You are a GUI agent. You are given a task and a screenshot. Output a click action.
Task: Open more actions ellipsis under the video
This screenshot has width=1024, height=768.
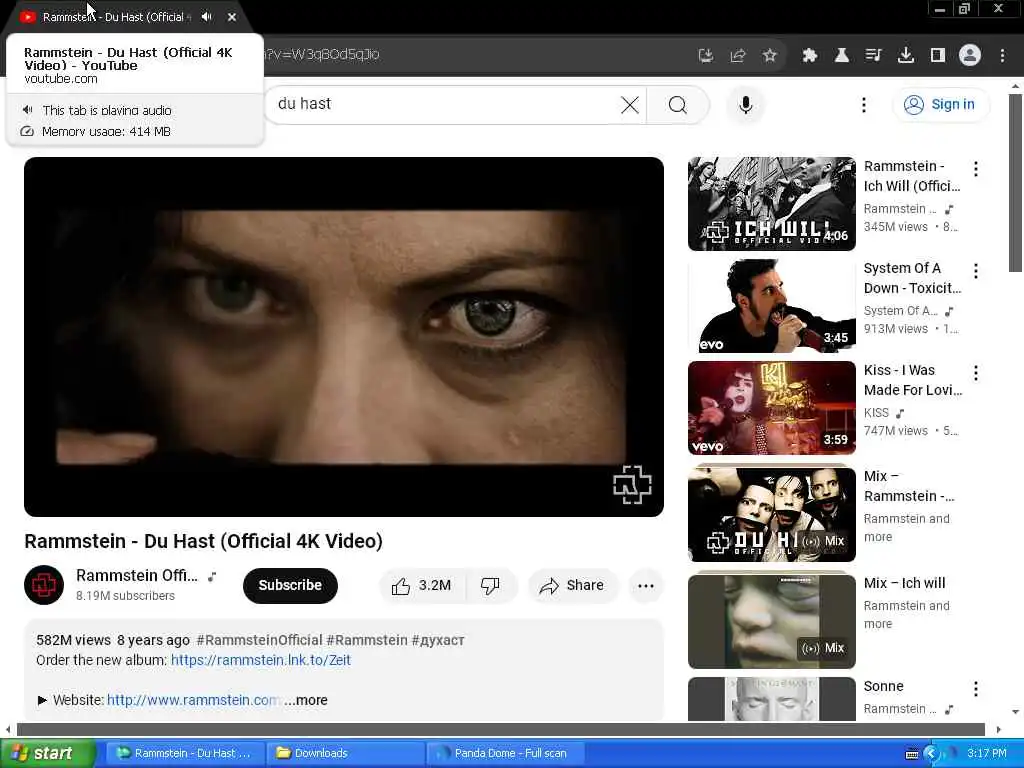pos(646,586)
